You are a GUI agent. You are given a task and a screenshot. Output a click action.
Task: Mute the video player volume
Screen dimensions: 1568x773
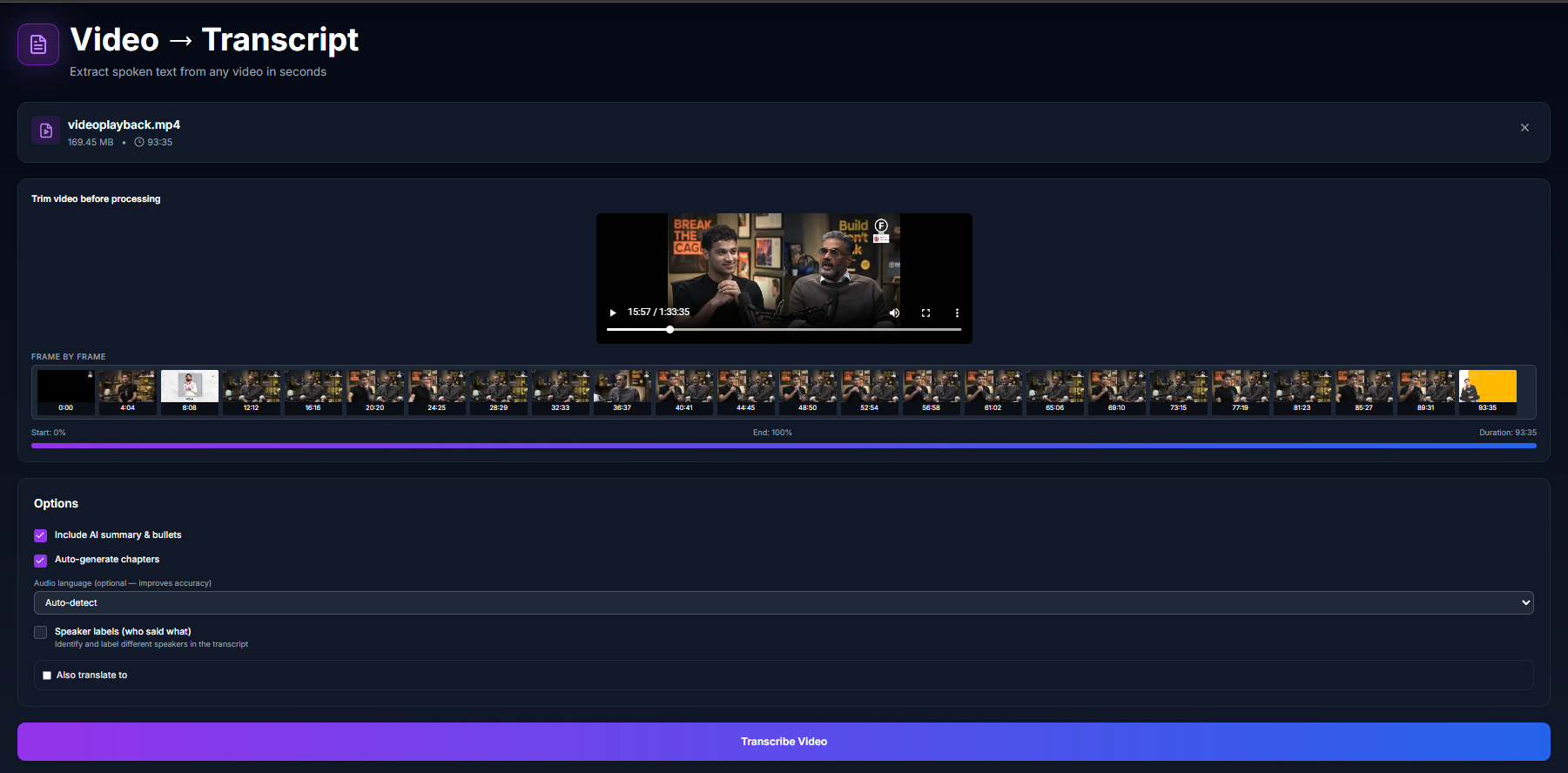pyautogui.click(x=894, y=313)
